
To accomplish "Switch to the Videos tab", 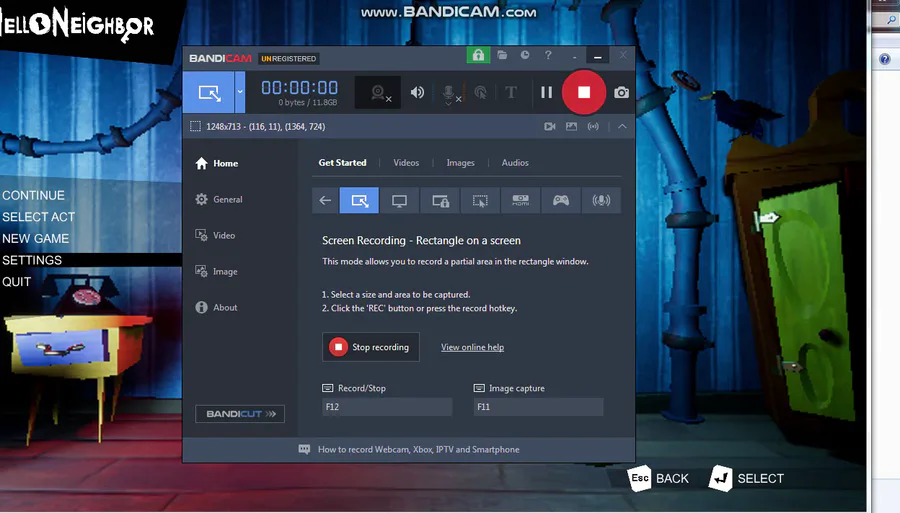I will (x=406, y=163).
